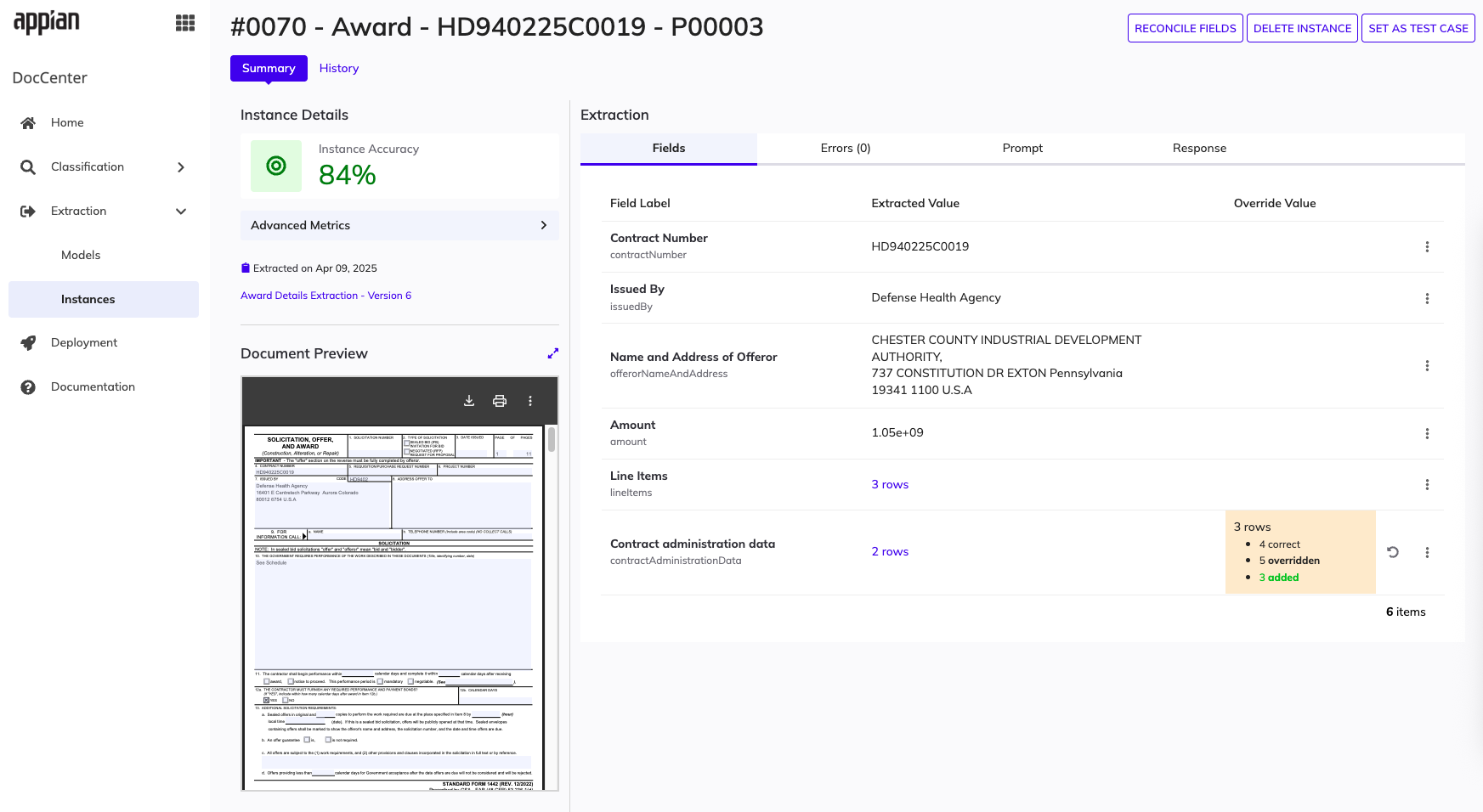Click the Defense Health Agency value
This screenshot has height=812, width=1483.
click(x=936, y=298)
